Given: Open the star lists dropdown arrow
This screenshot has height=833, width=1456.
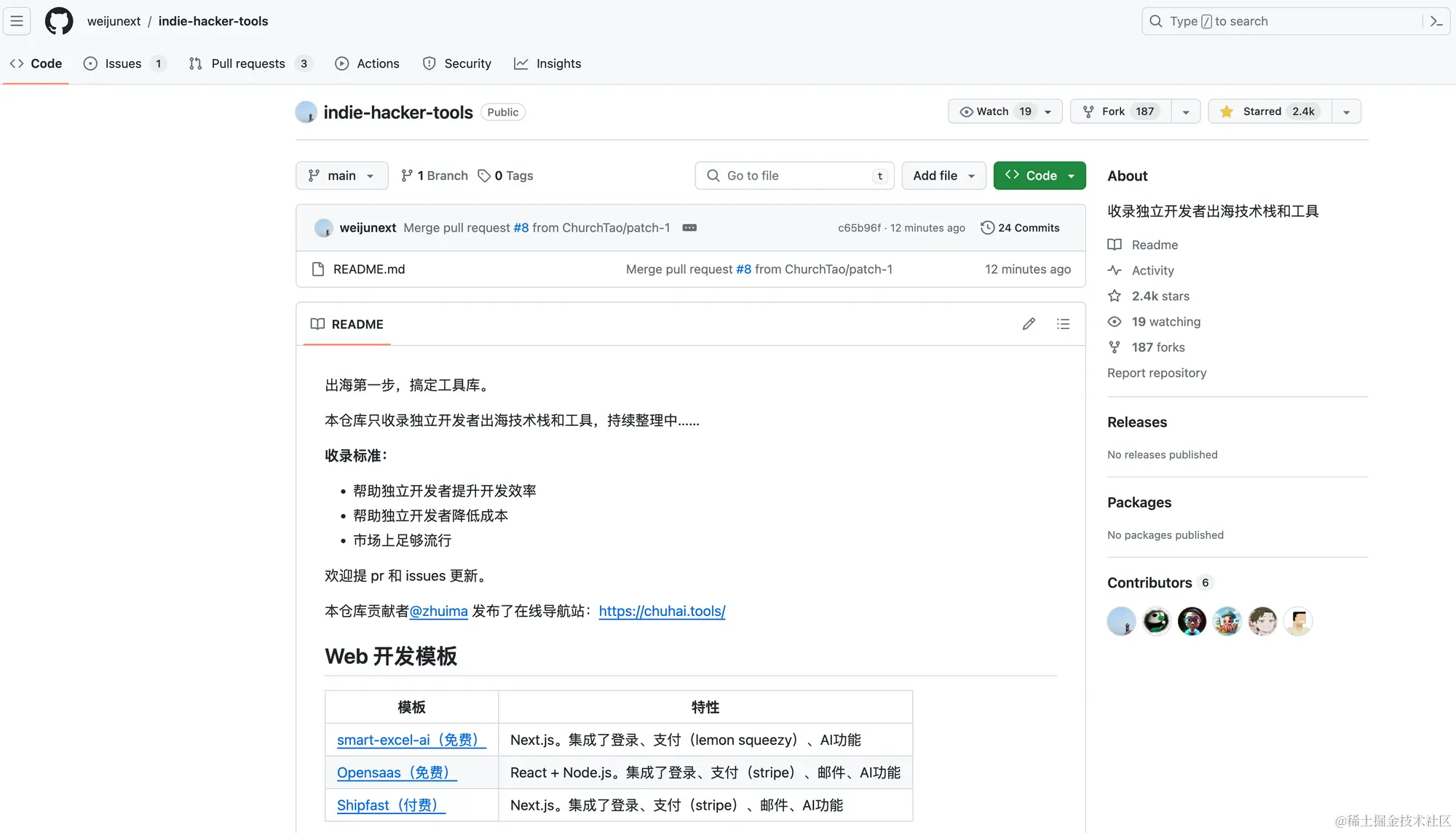Looking at the screenshot, I should (1347, 111).
